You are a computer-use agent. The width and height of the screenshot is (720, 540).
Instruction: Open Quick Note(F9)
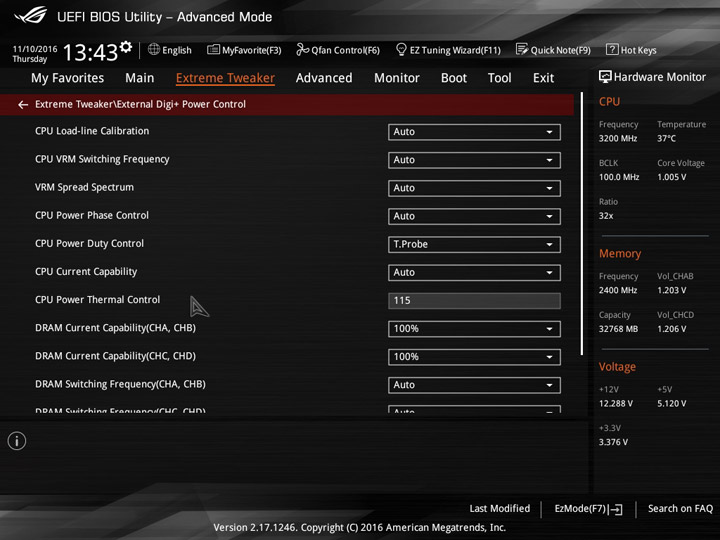click(553, 50)
